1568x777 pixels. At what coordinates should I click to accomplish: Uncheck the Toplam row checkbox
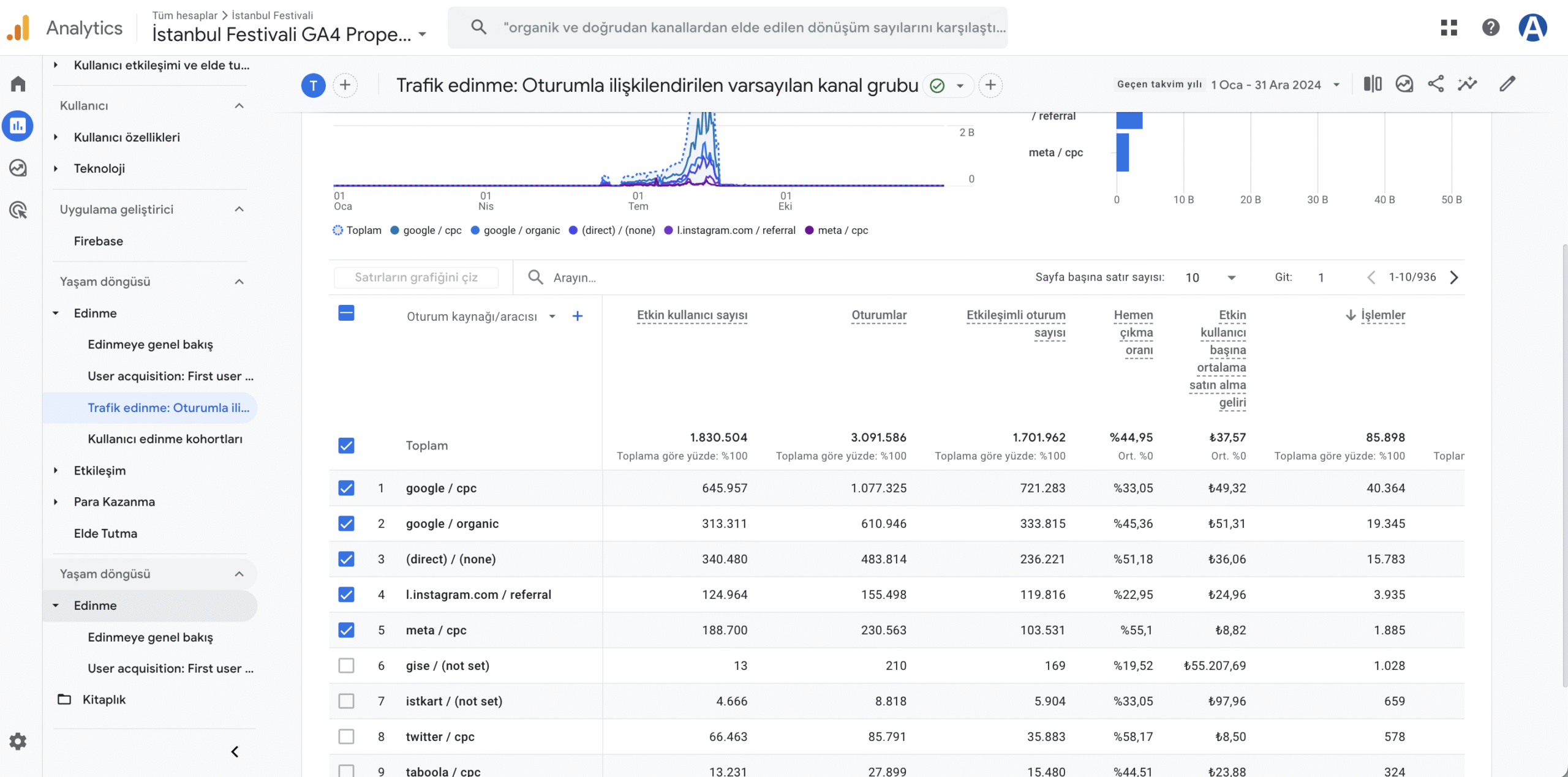pos(346,446)
